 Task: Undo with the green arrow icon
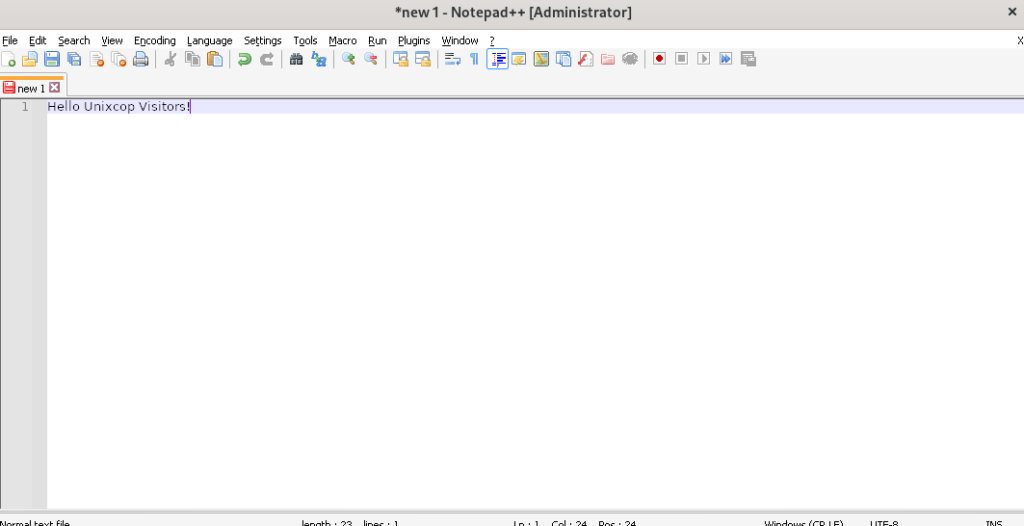click(x=245, y=59)
